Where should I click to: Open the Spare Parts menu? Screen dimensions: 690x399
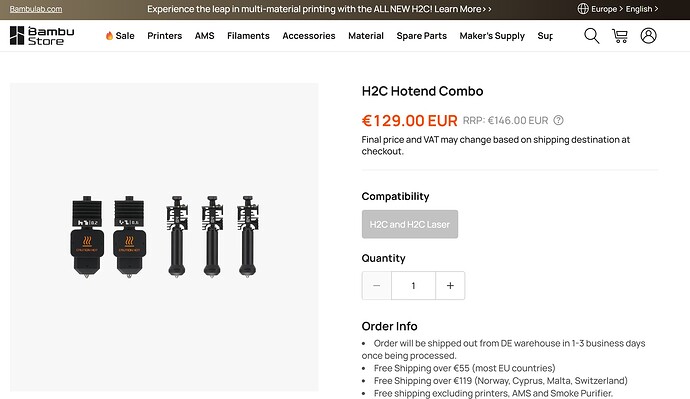(x=422, y=36)
